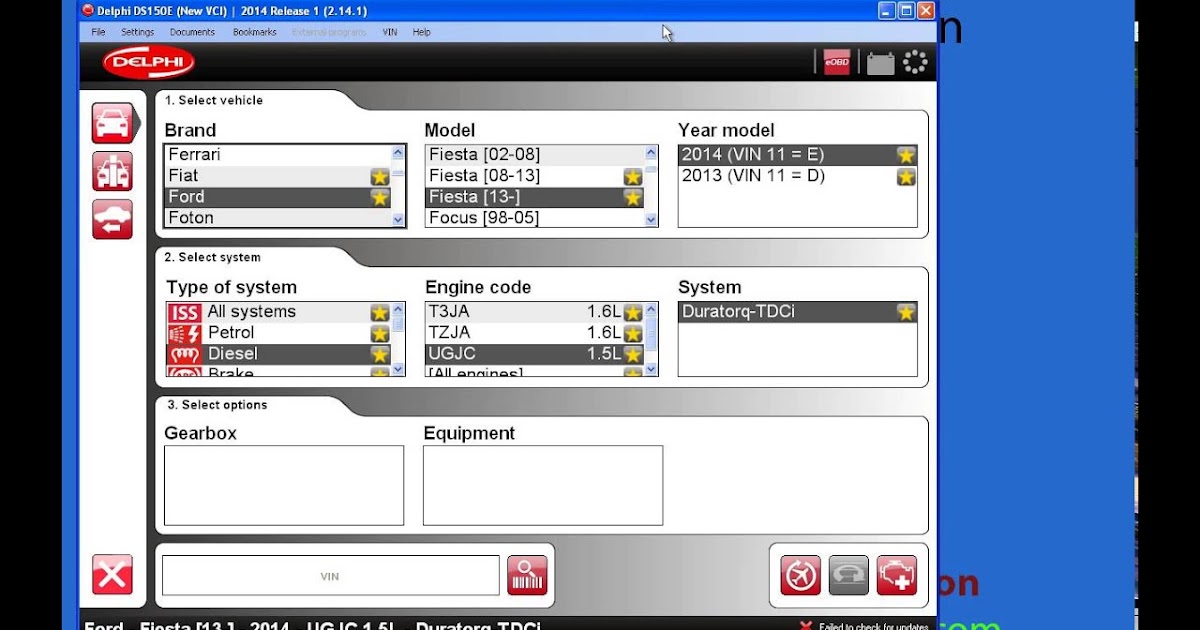Toggle favorite star for Fiat

click(380, 176)
